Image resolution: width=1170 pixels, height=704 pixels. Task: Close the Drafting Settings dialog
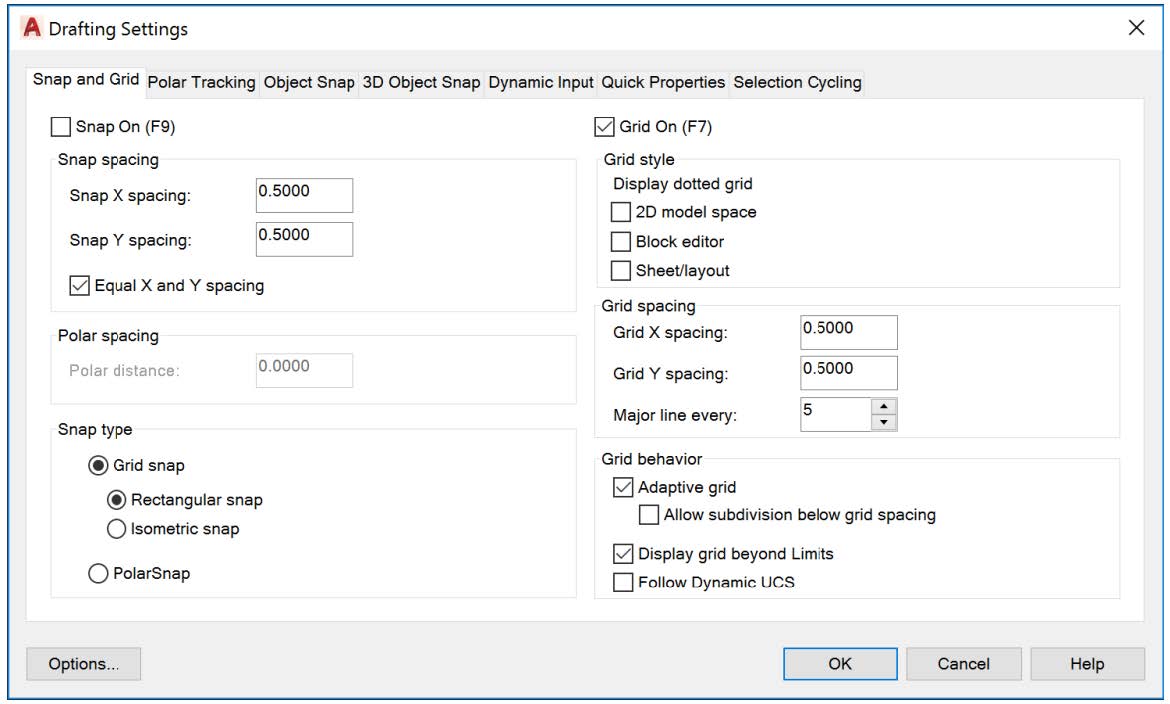(1136, 28)
